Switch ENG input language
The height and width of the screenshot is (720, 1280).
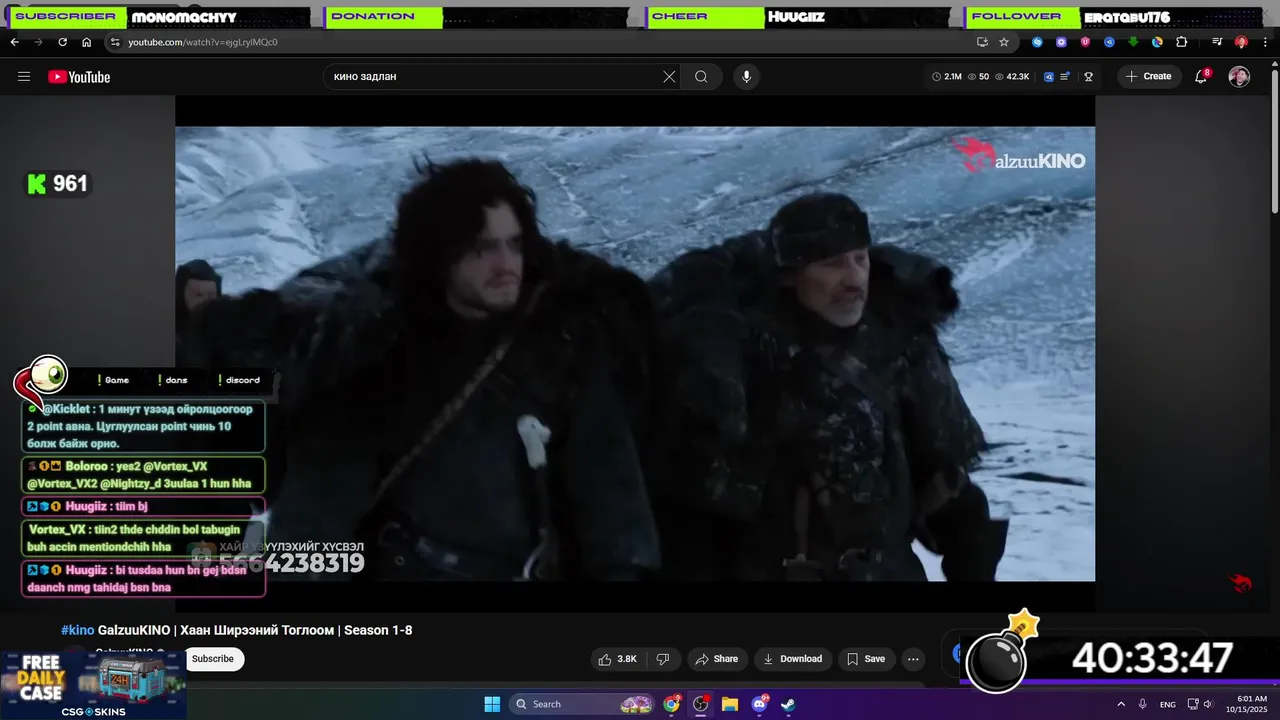tap(1167, 704)
